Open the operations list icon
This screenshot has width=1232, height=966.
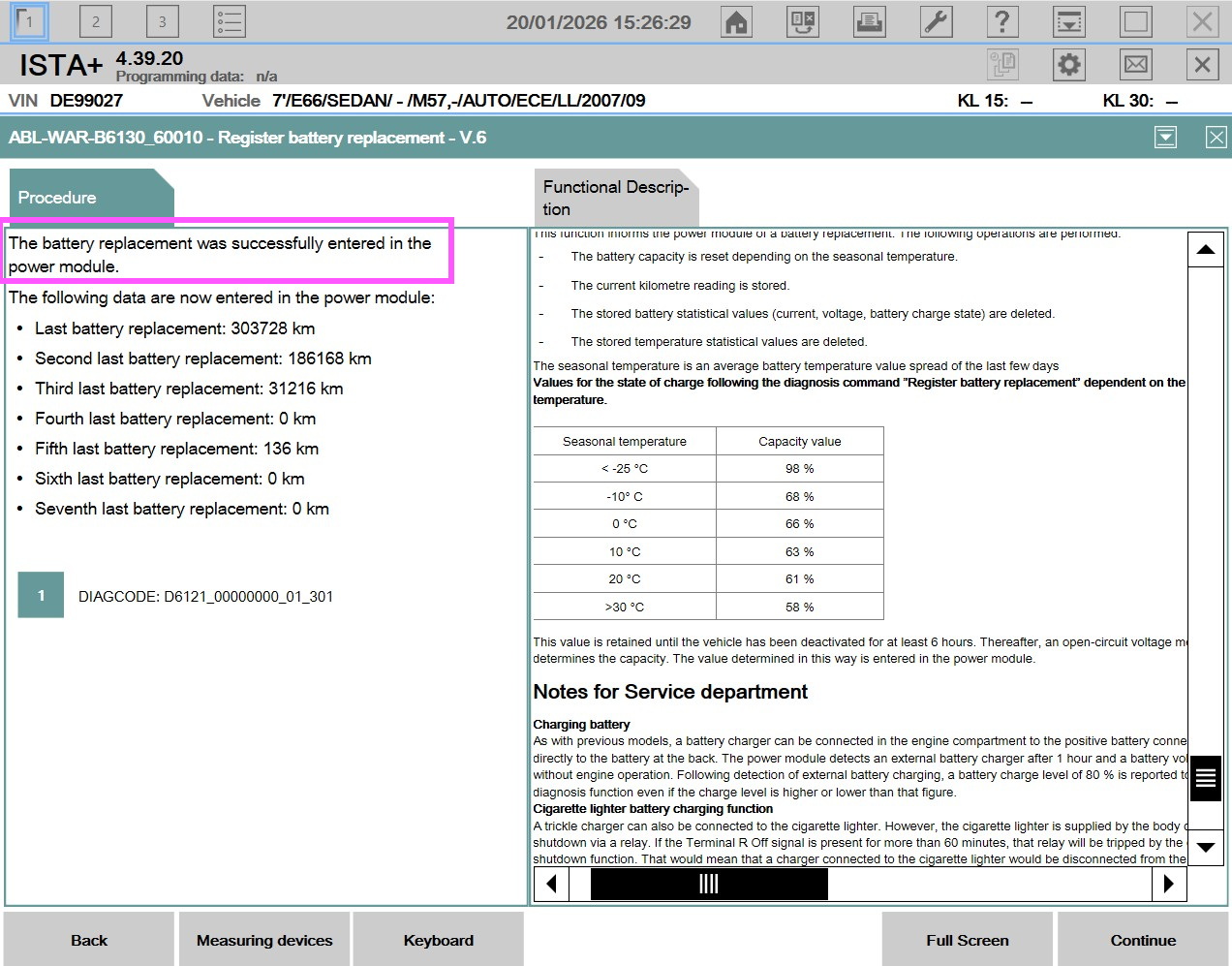point(230,21)
